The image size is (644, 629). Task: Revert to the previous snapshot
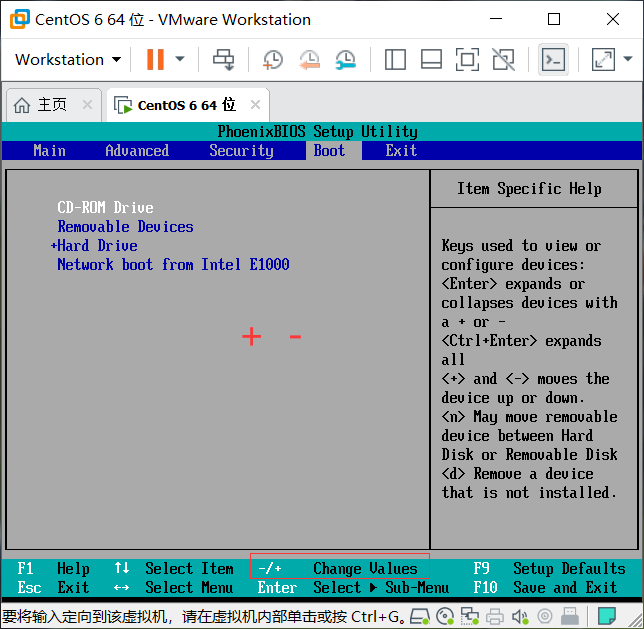tap(309, 60)
